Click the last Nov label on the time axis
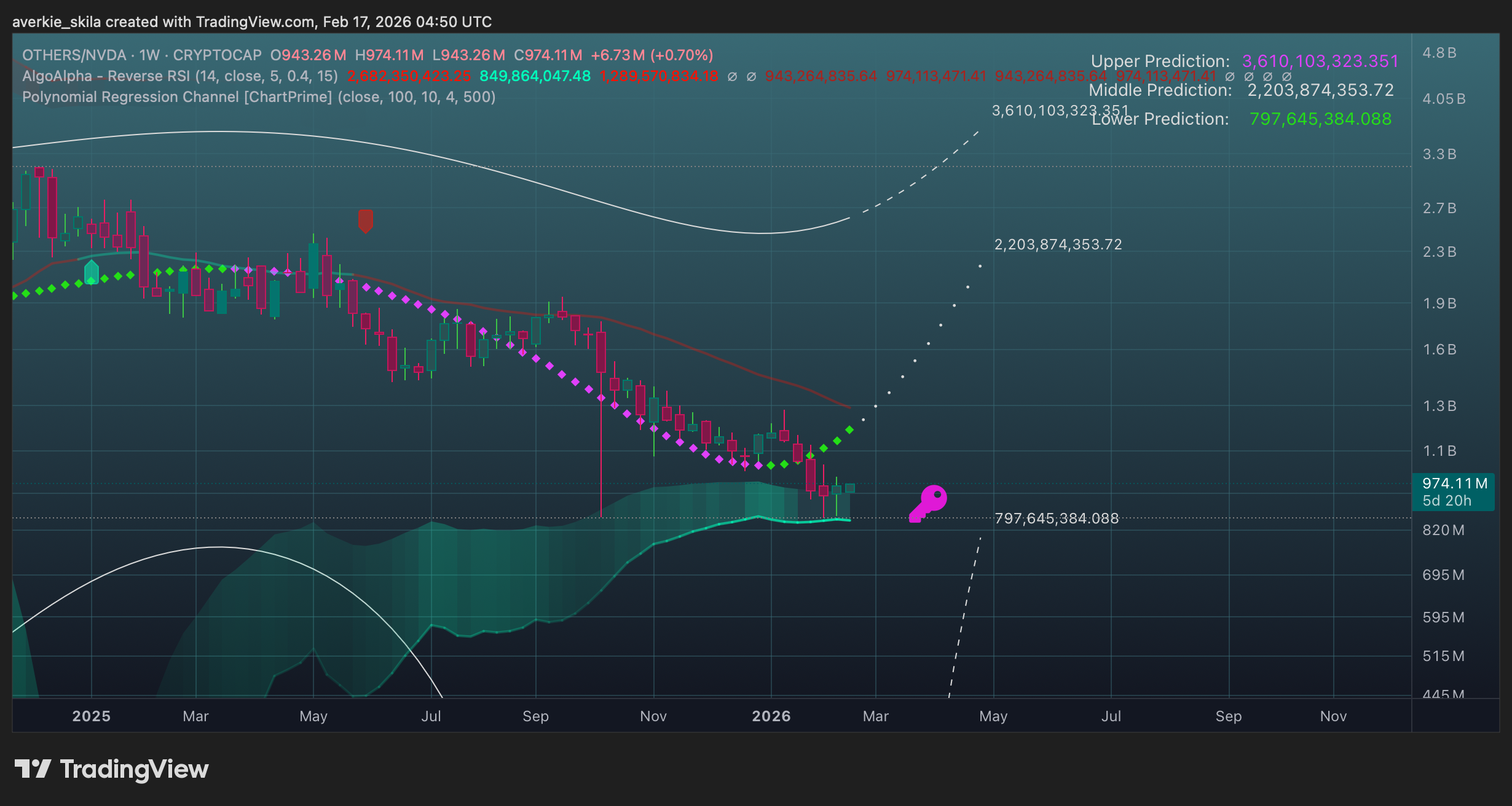The image size is (1512, 806). point(1334,716)
